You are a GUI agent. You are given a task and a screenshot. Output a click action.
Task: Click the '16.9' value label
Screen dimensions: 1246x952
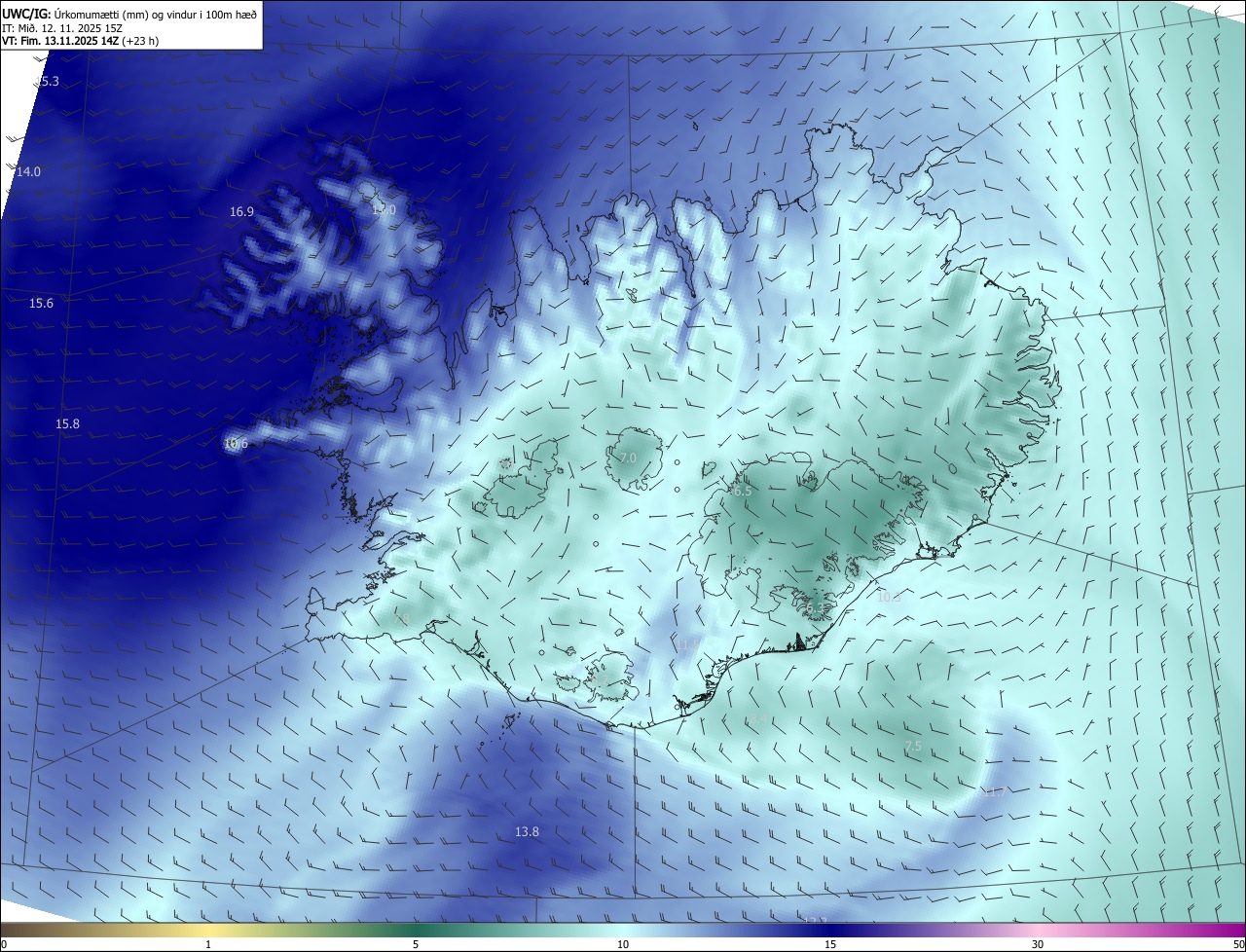point(241,211)
